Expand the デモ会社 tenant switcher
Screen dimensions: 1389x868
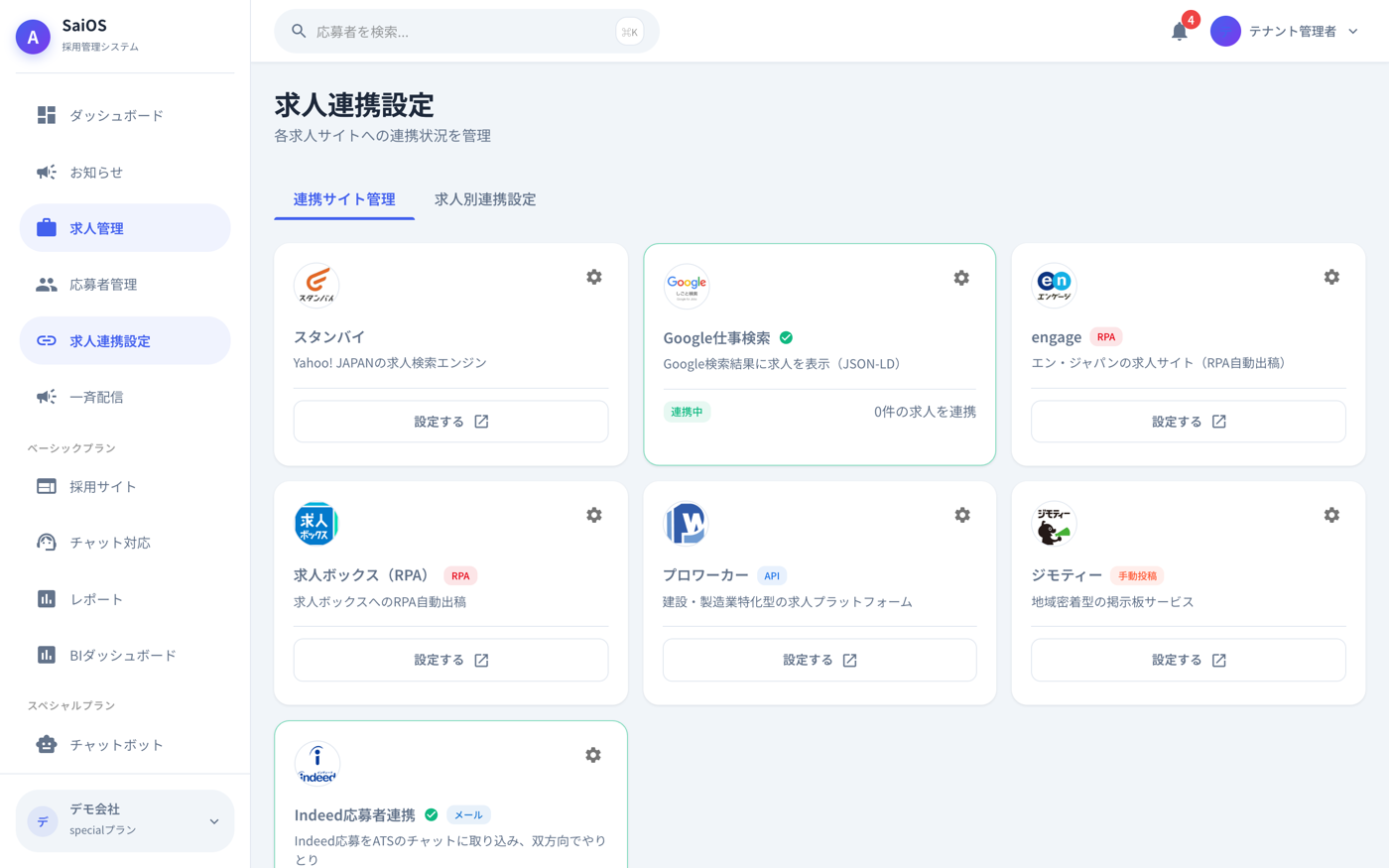point(125,820)
